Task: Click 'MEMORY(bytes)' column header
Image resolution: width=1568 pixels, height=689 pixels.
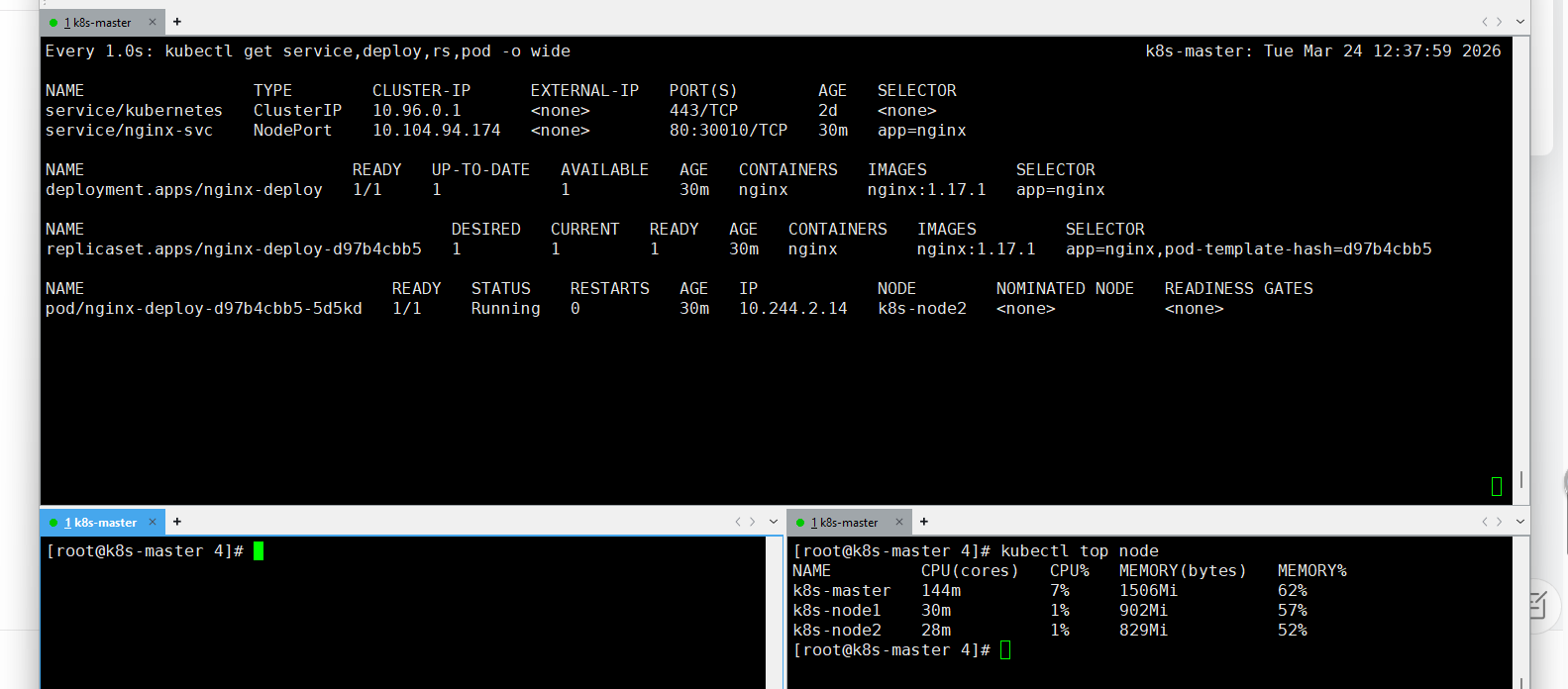Action: (1183, 571)
